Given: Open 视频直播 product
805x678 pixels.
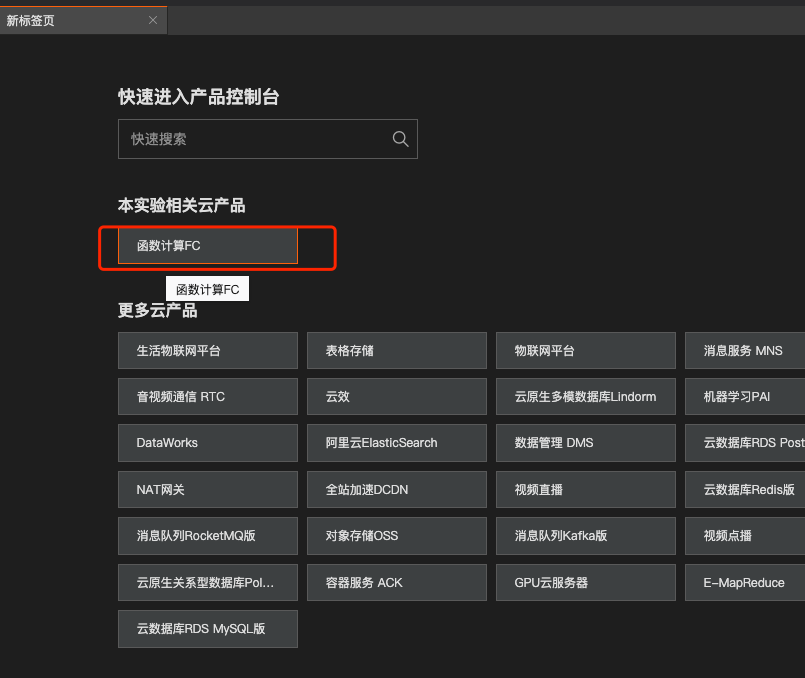Looking at the screenshot, I should pyautogui.click(x=586, y=490).
